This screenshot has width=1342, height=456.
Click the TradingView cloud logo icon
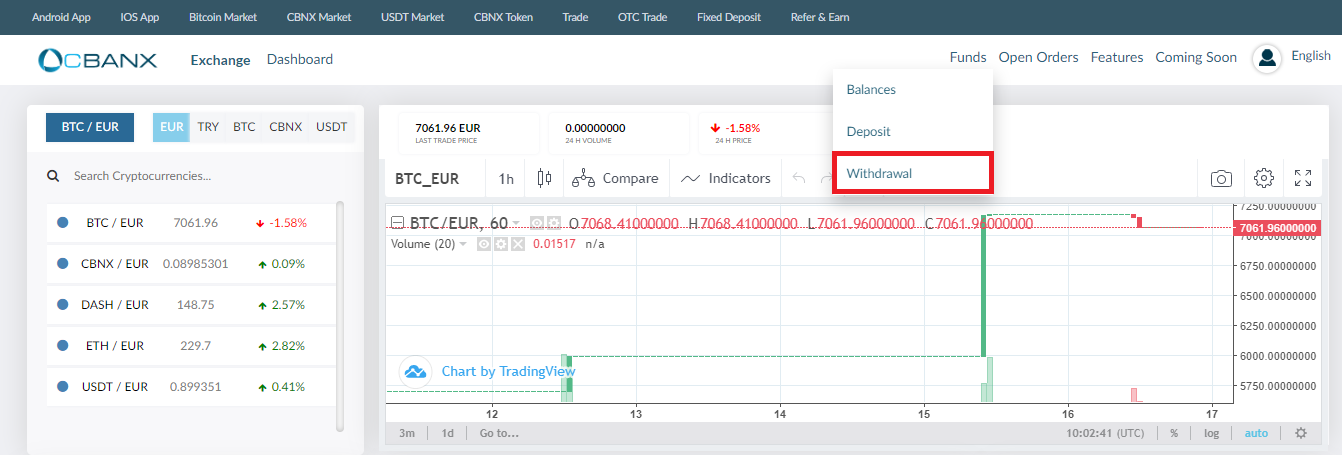point(415,371)
